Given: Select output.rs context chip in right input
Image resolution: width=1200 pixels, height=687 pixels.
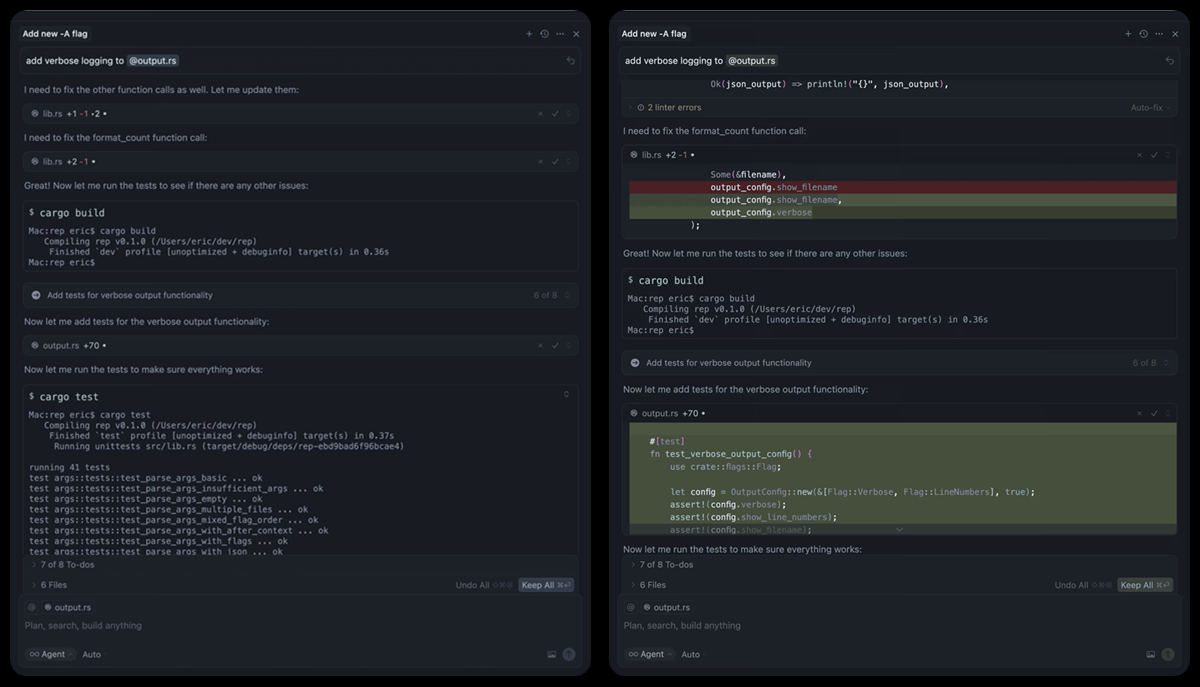Looking at the screenshot, I should point(667,607).
